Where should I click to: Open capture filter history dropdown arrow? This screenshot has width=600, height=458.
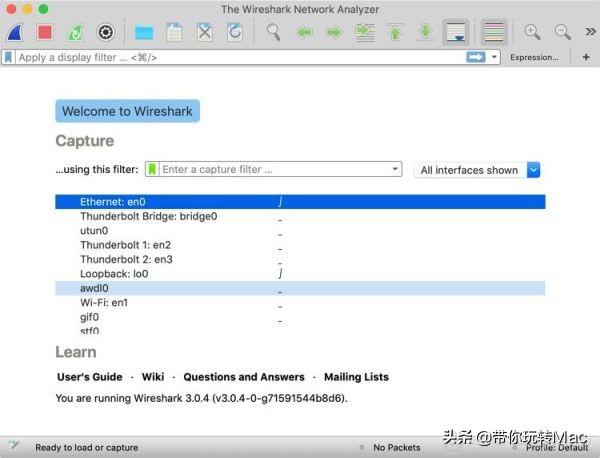click(395, 169)
